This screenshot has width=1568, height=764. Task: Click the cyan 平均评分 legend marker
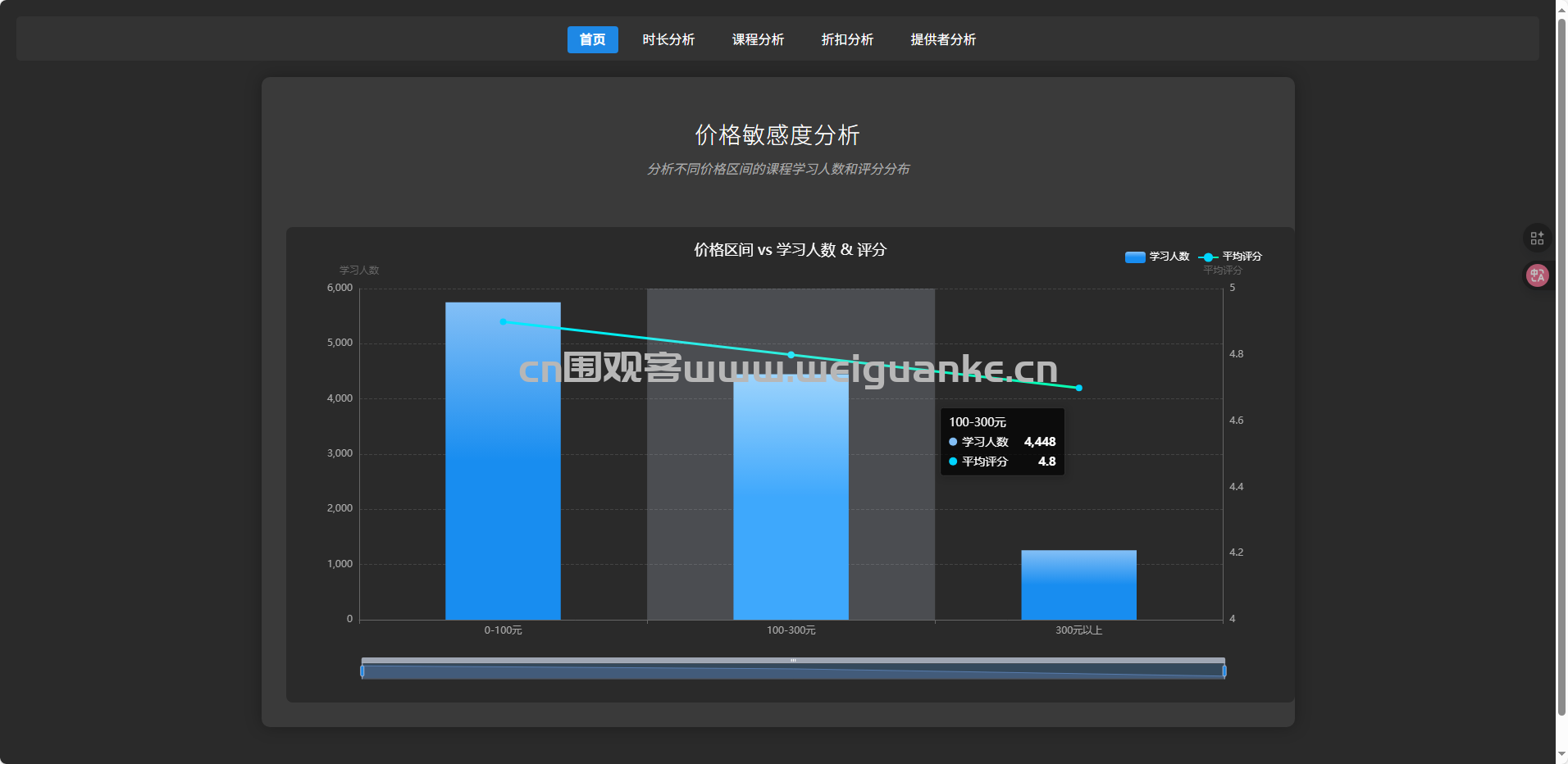click(1208, 257)
